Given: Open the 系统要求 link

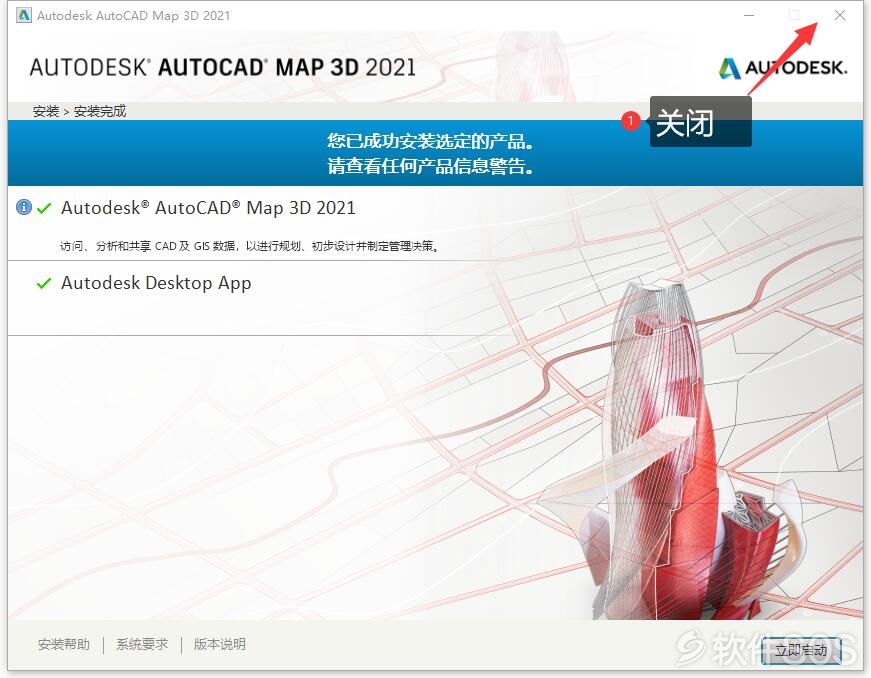Looking at the screenshot, I should tap(142, 644).
